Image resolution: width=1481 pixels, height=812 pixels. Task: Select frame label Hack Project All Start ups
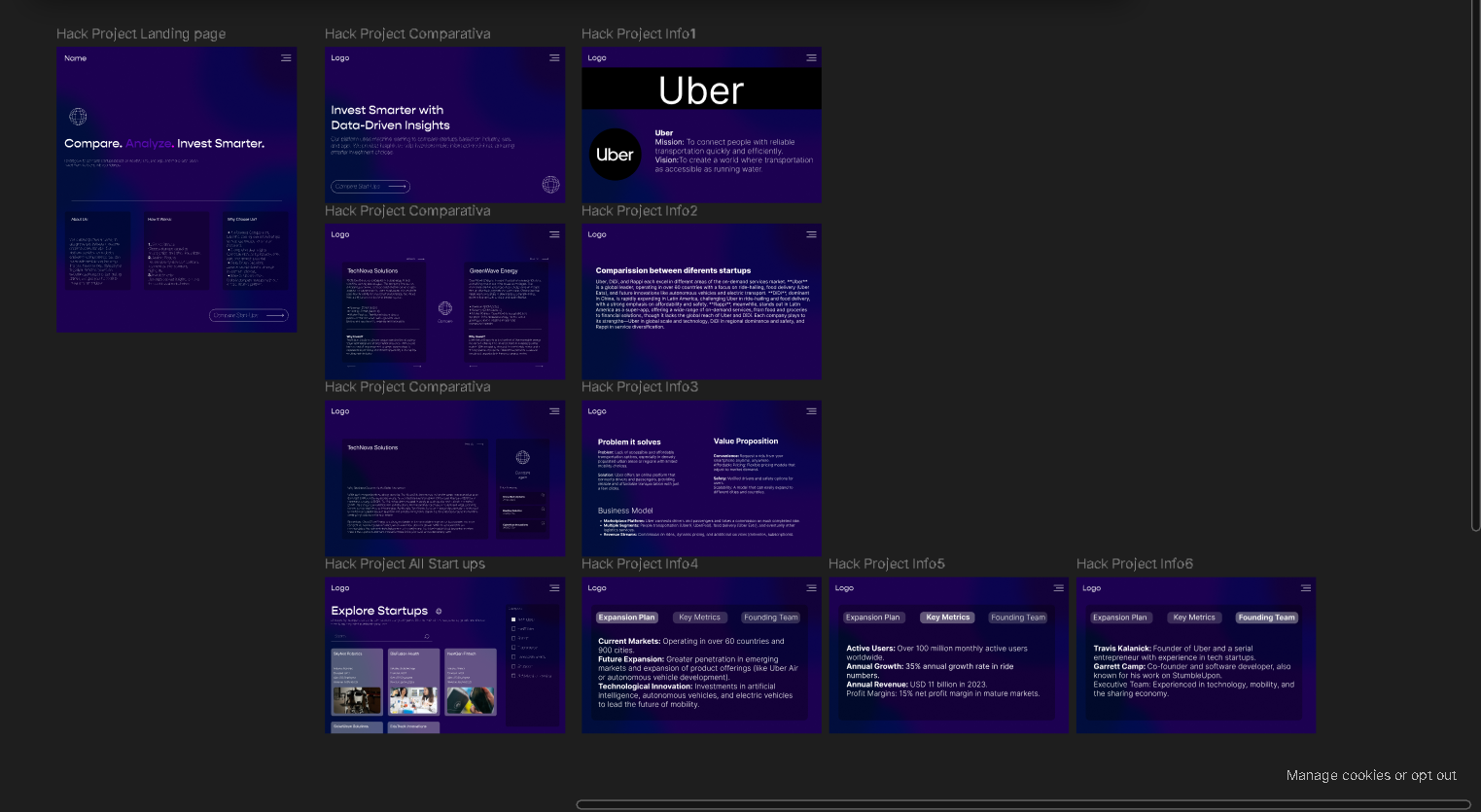click(405, 564)
